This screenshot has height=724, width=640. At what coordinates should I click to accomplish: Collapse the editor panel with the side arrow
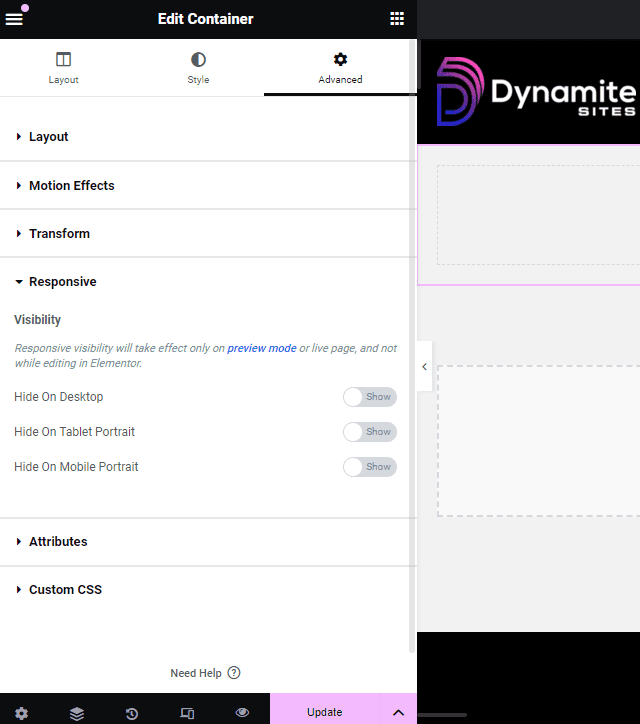coord(424,367)
